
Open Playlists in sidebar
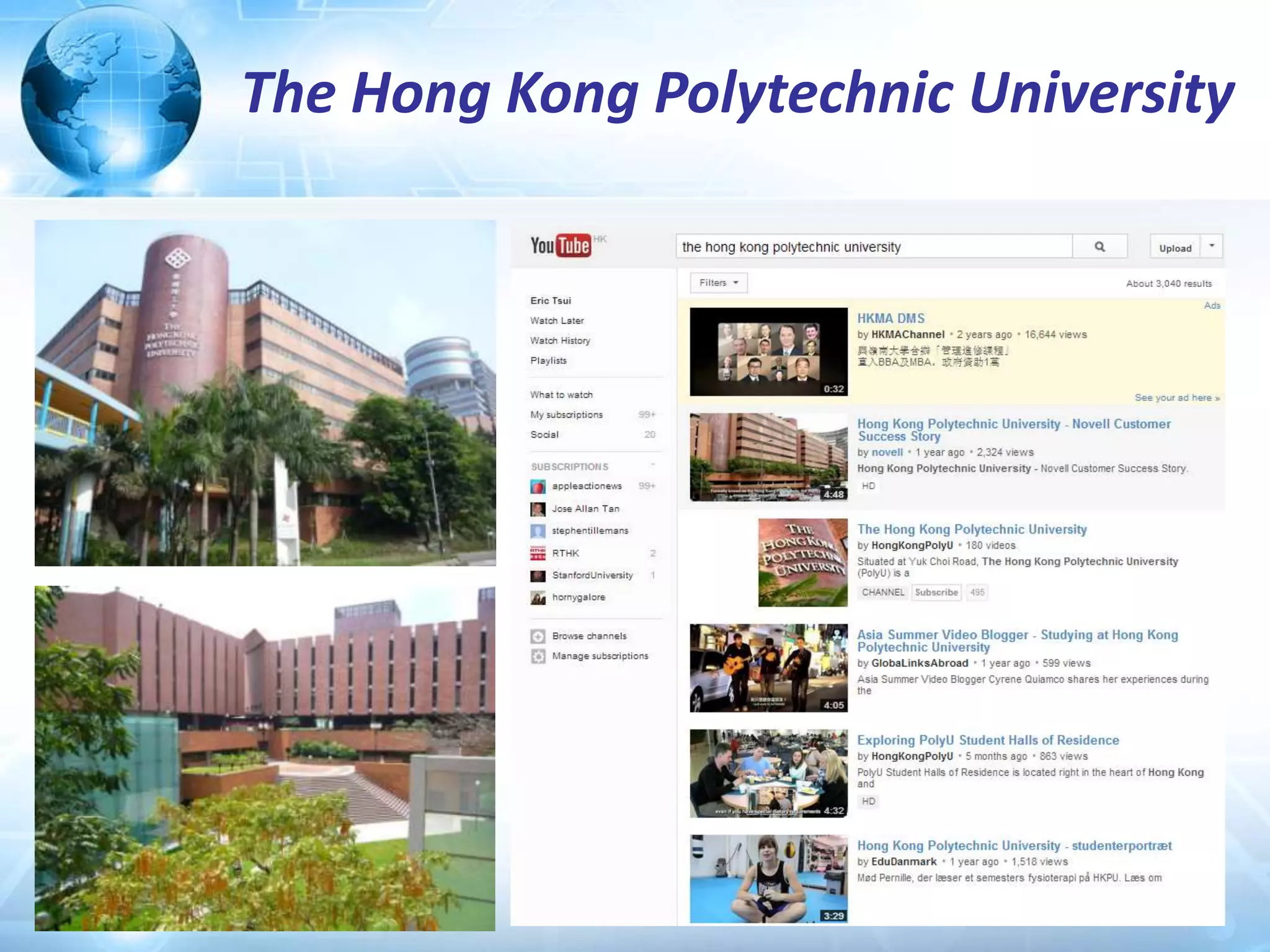click(x=548, y=360)
